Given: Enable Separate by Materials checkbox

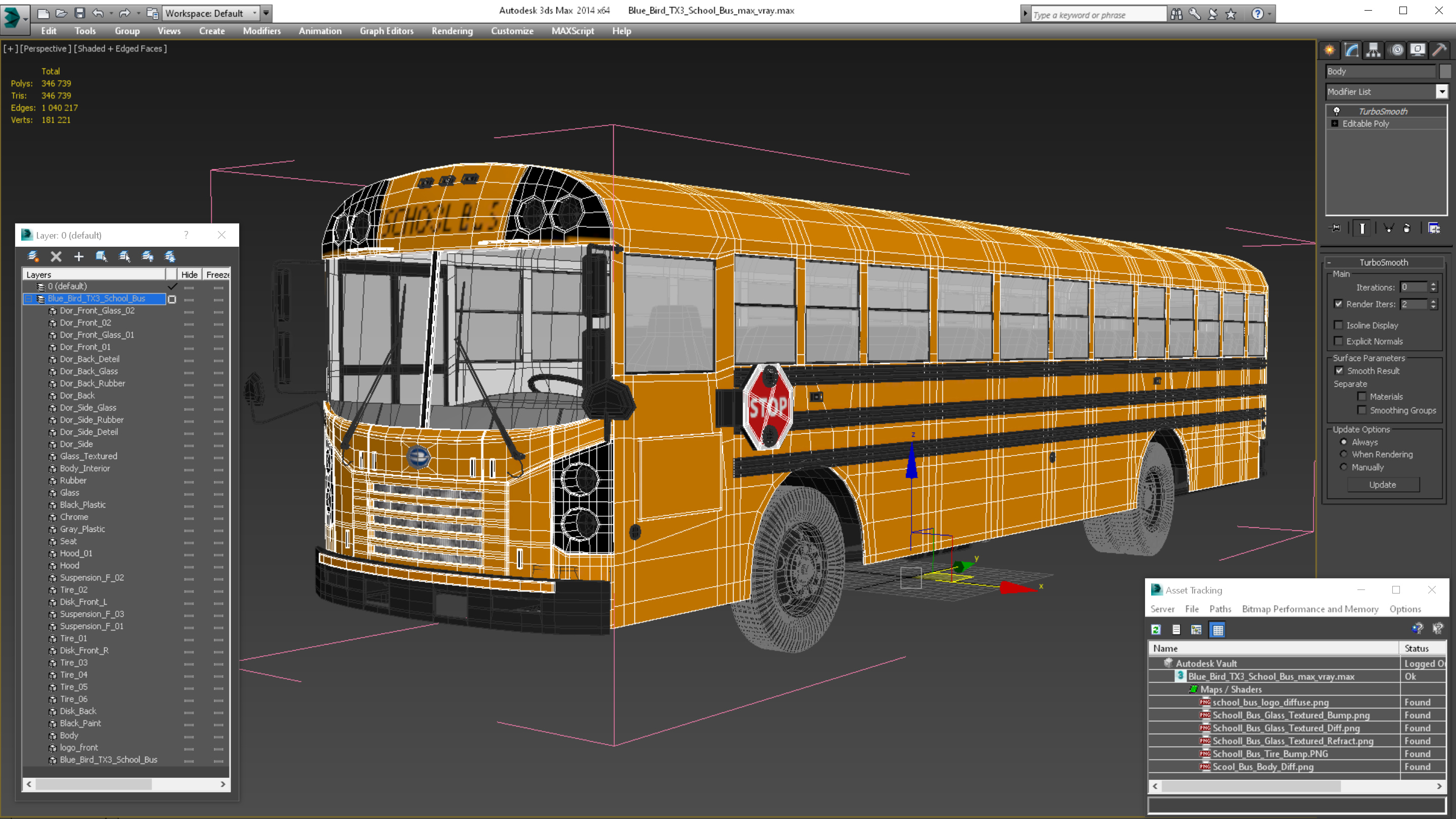Looking at the screenshot, I should click(x=1362, y=396).
